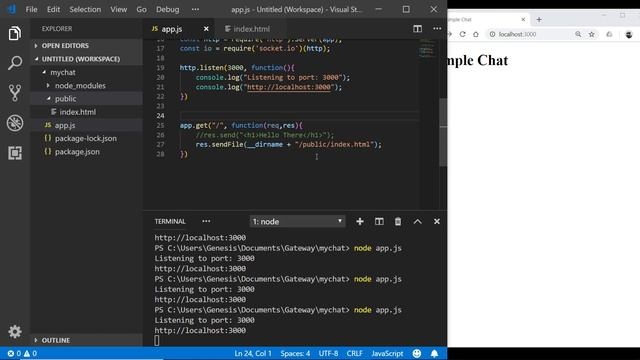Change end of line sequence CRLF
The image size is (640, 360).
[354, 353]
